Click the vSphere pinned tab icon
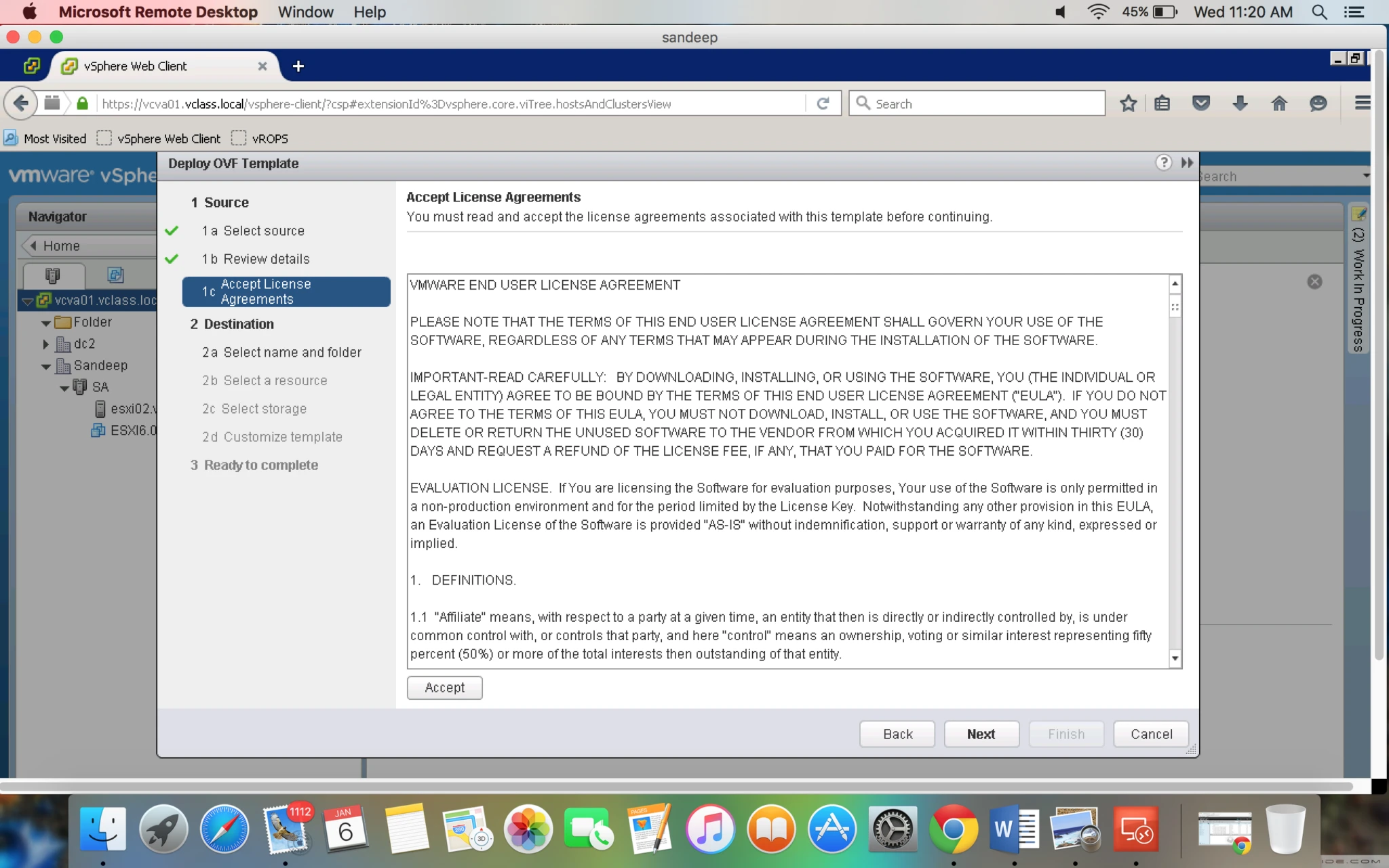Screen dimensions: 1389x868 pos(31,66)
